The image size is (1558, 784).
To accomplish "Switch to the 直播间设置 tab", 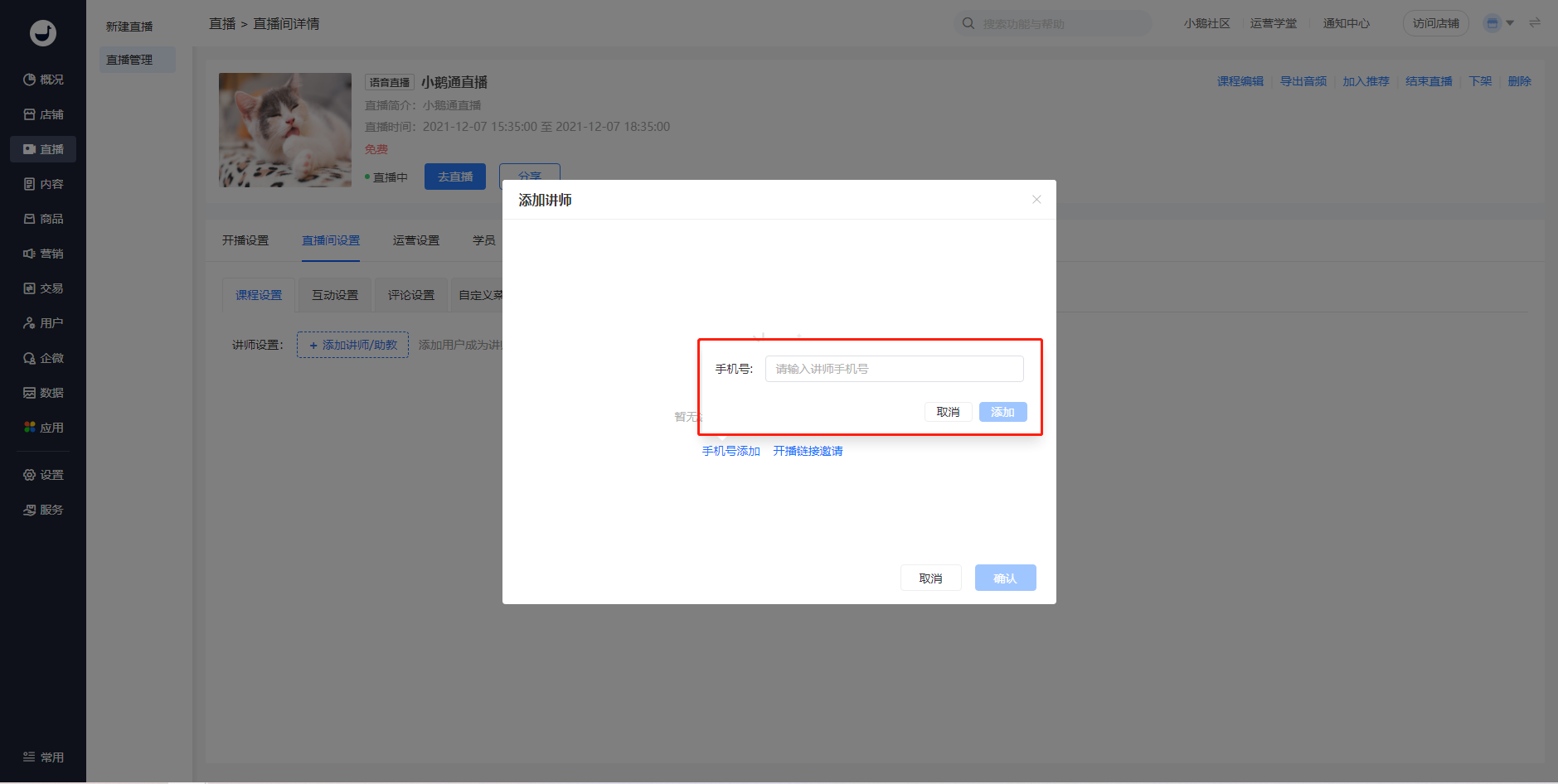I will coord(331,240).
